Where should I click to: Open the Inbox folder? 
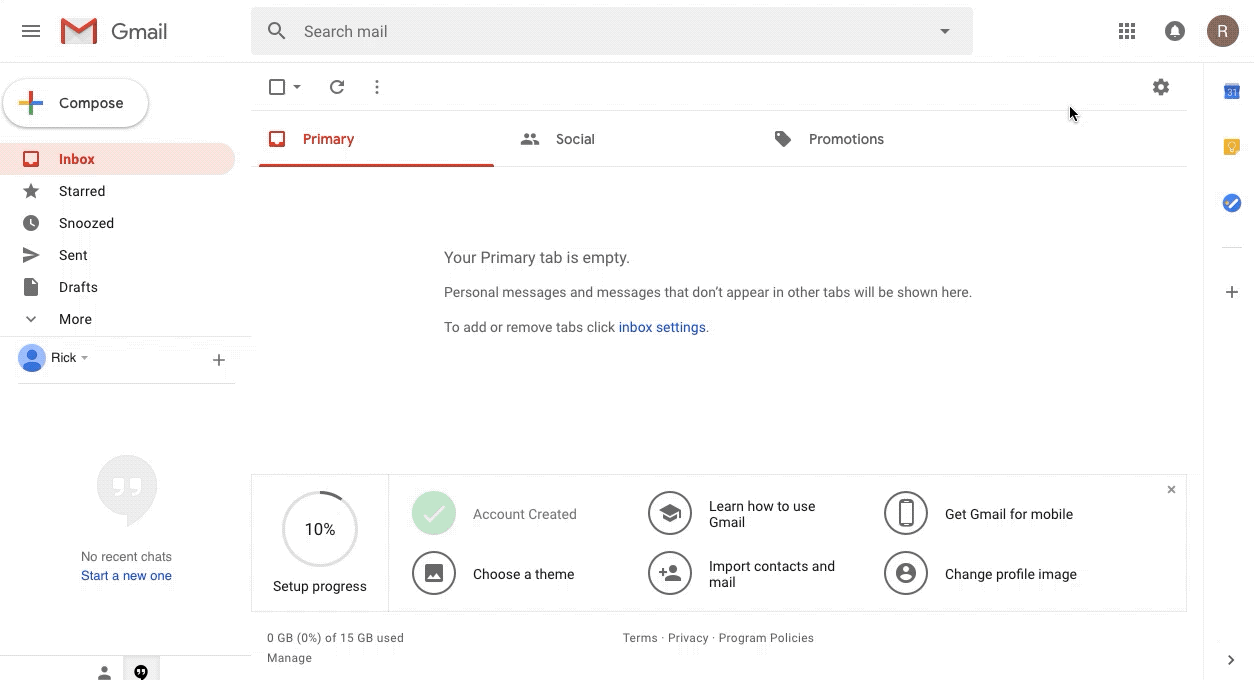click(x=117, y=159)
